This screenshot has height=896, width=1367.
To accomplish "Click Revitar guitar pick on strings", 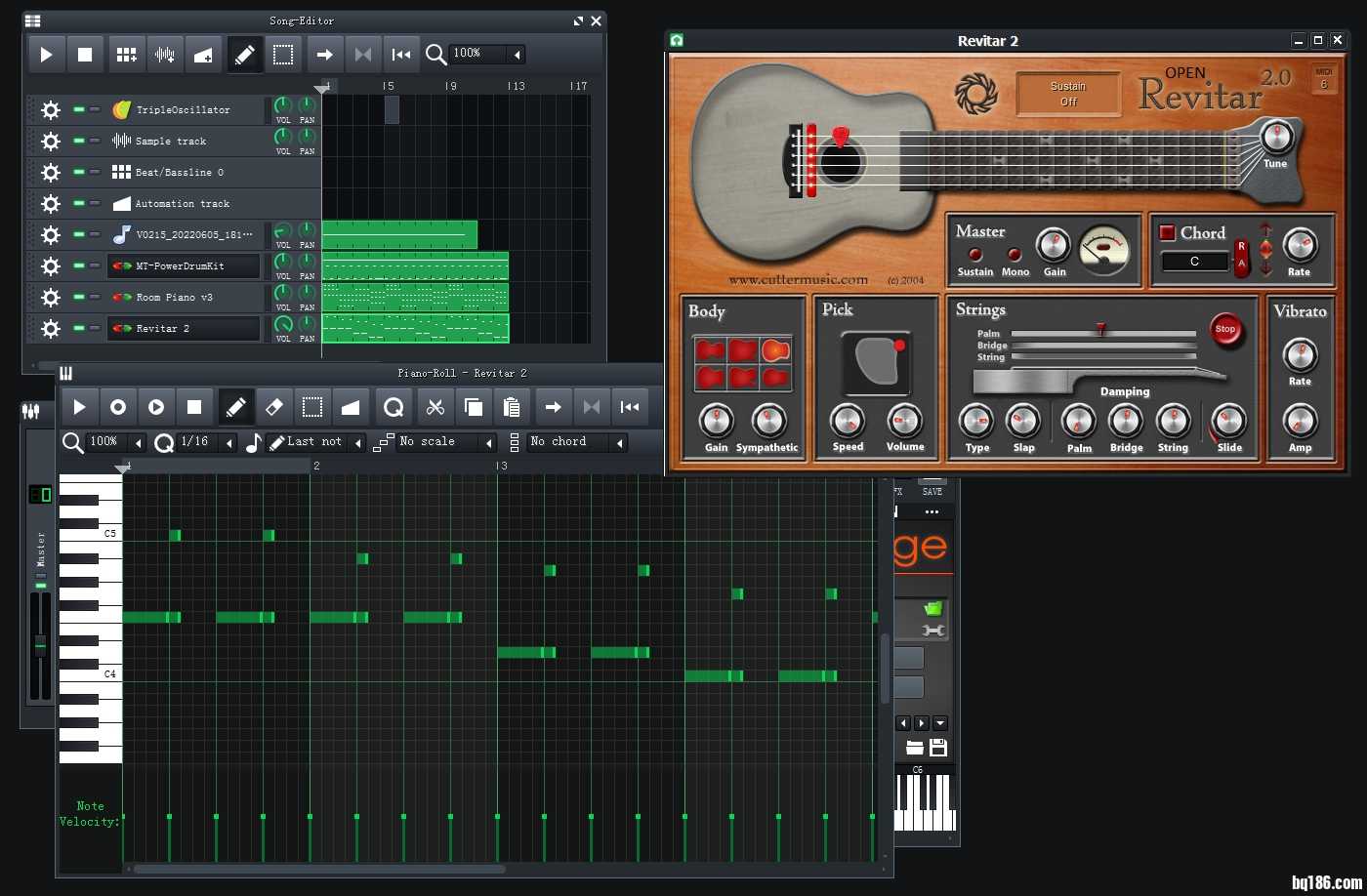I will point(840,137).
